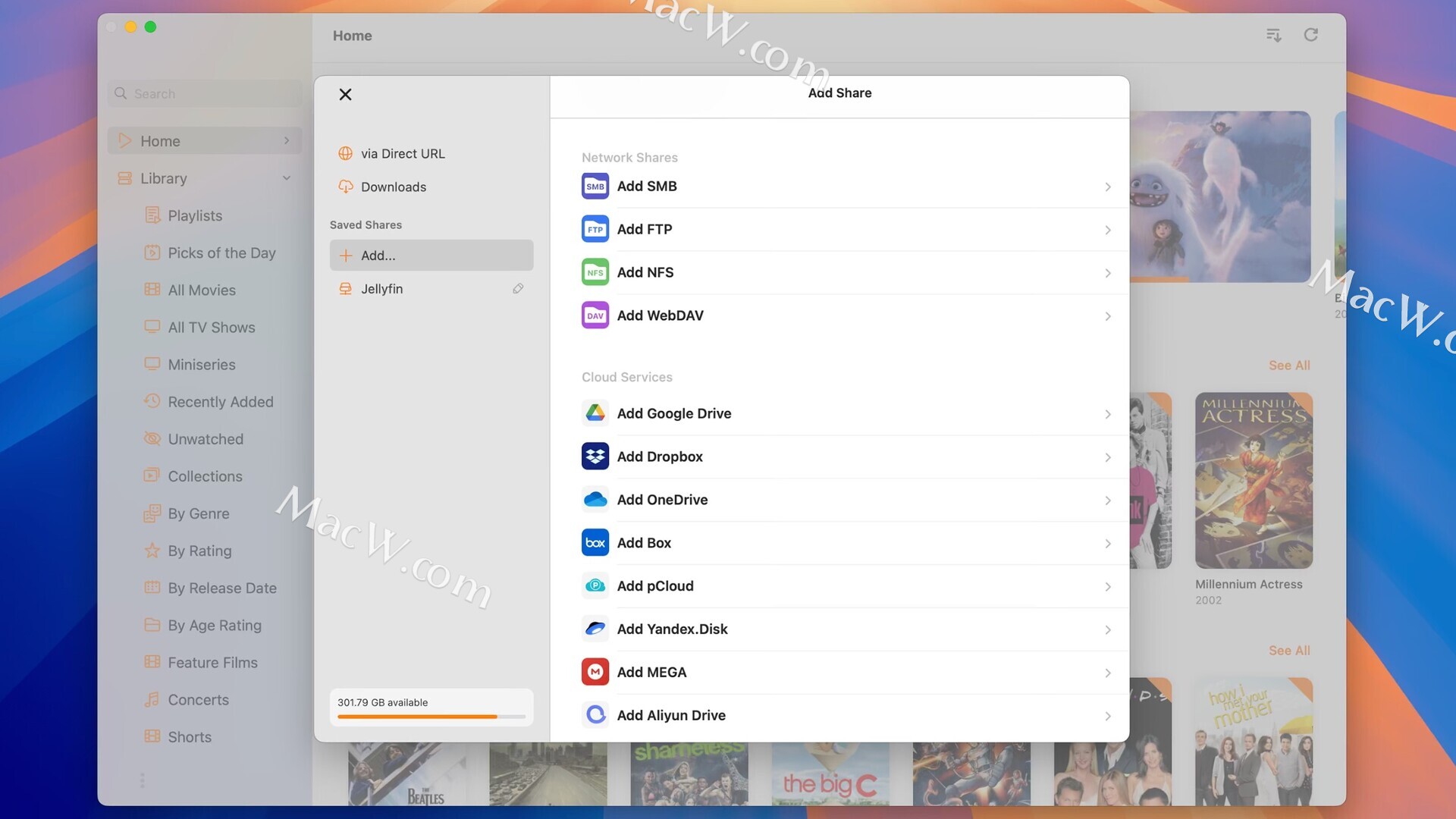Open Downloads in the share sidebar
This screenshot has height=819, width=1456.
[393, 187]
